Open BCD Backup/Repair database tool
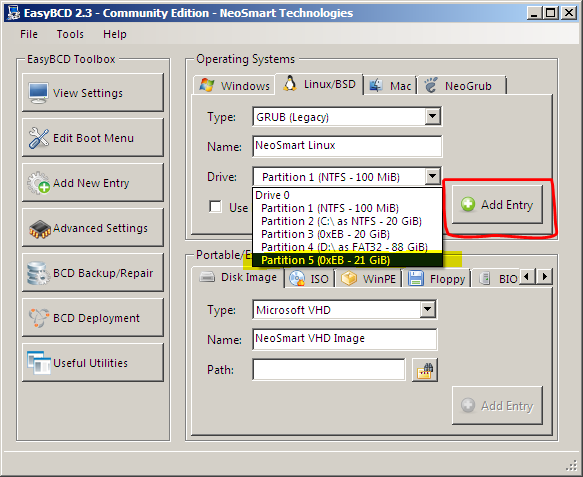 point(93,273)
